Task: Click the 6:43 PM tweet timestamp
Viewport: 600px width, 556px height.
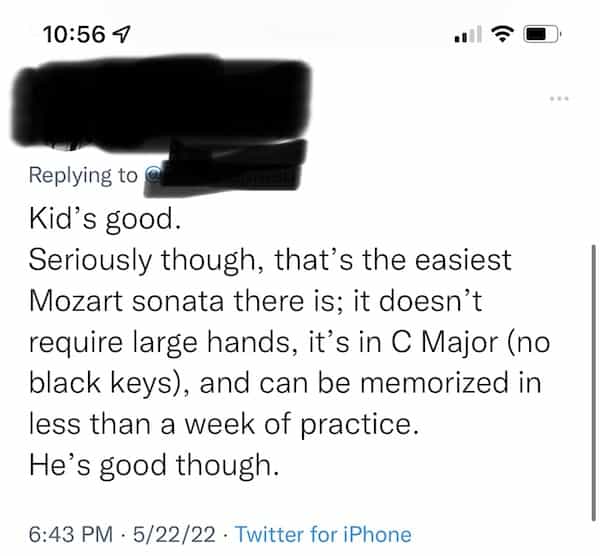Action: click(67, 533)
